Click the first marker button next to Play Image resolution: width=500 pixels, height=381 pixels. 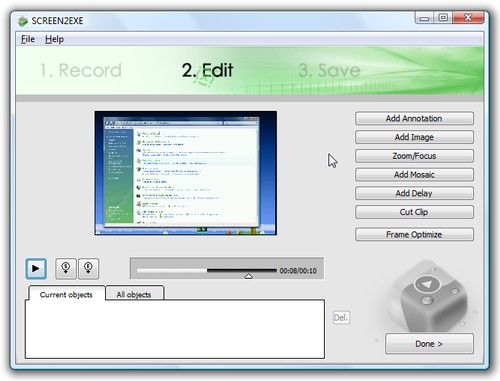(66, 268)
